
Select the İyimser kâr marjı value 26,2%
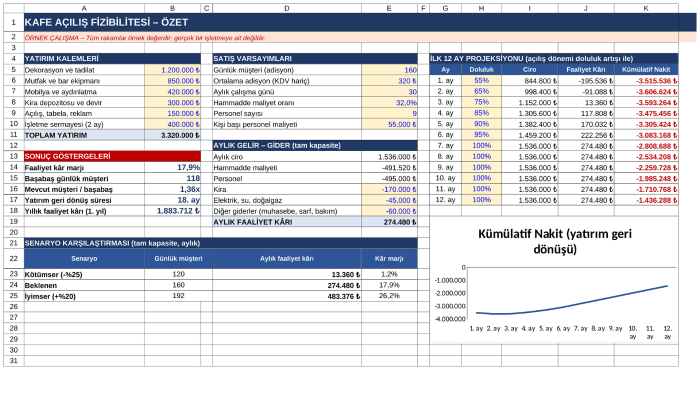click(x=389, y=296)
